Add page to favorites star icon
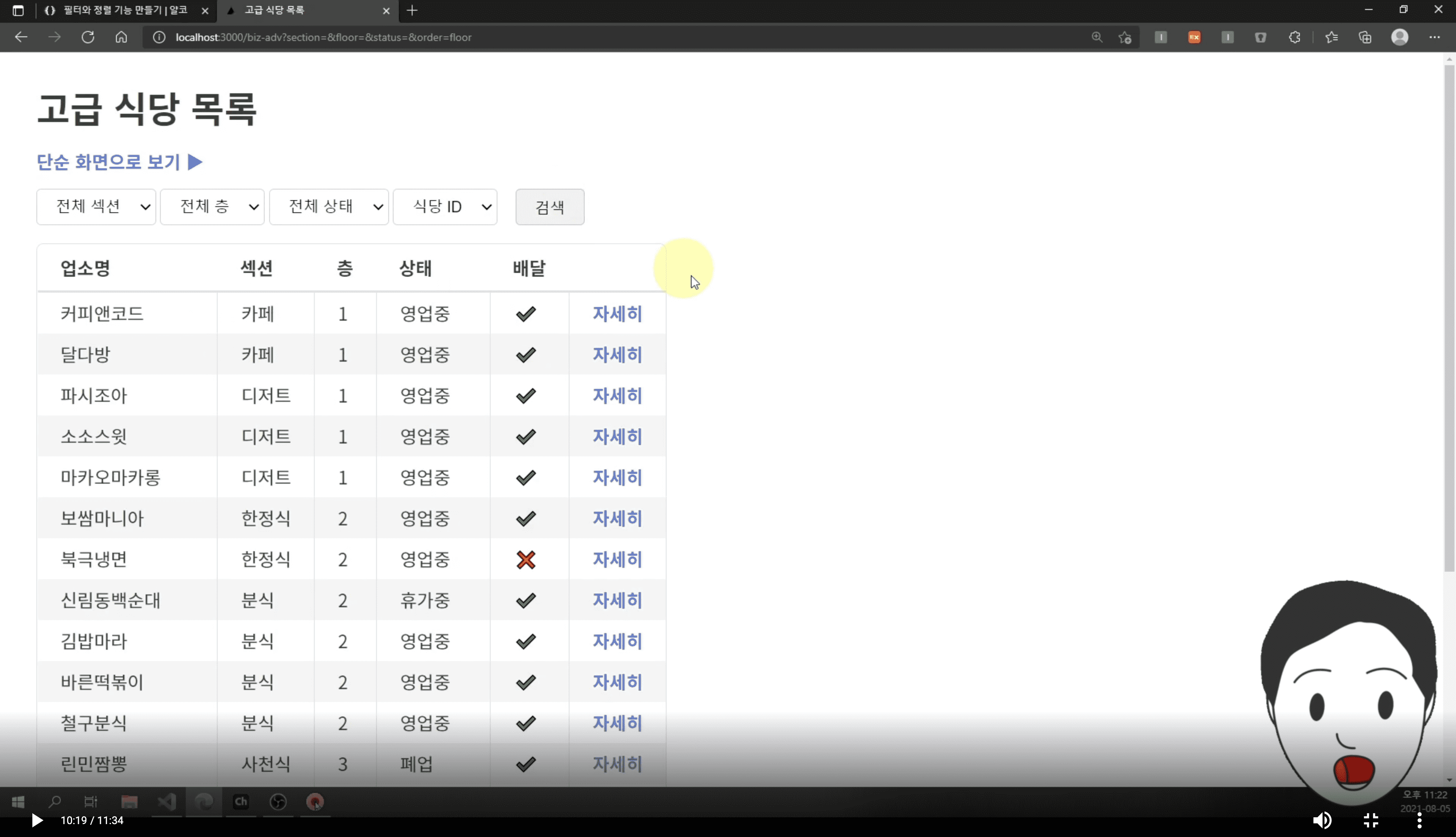The width and height of the screenshot is (1456, 837). [1125, 38]
